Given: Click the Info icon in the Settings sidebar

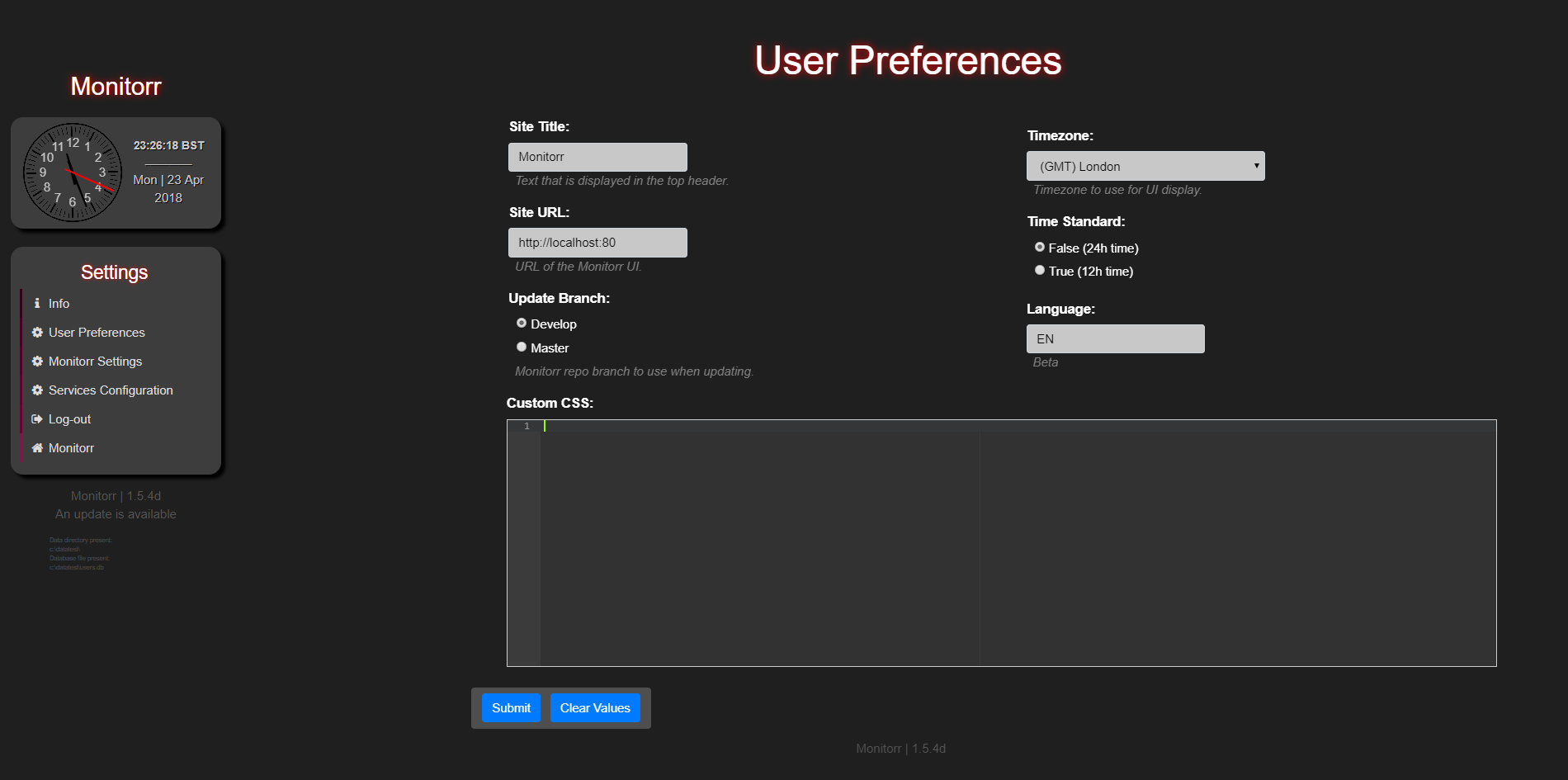Looking at the screenshot, I should 36,303.
